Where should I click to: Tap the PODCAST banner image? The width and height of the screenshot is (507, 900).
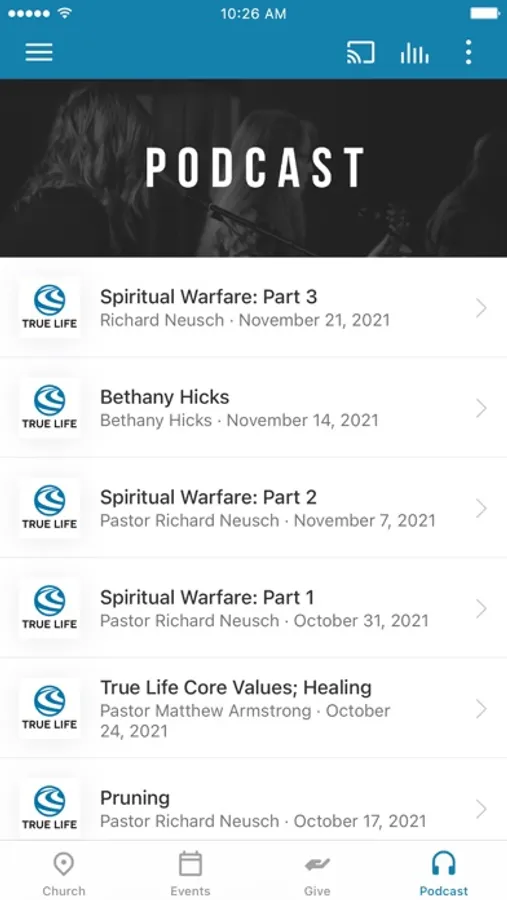click(x=253, y=168)
